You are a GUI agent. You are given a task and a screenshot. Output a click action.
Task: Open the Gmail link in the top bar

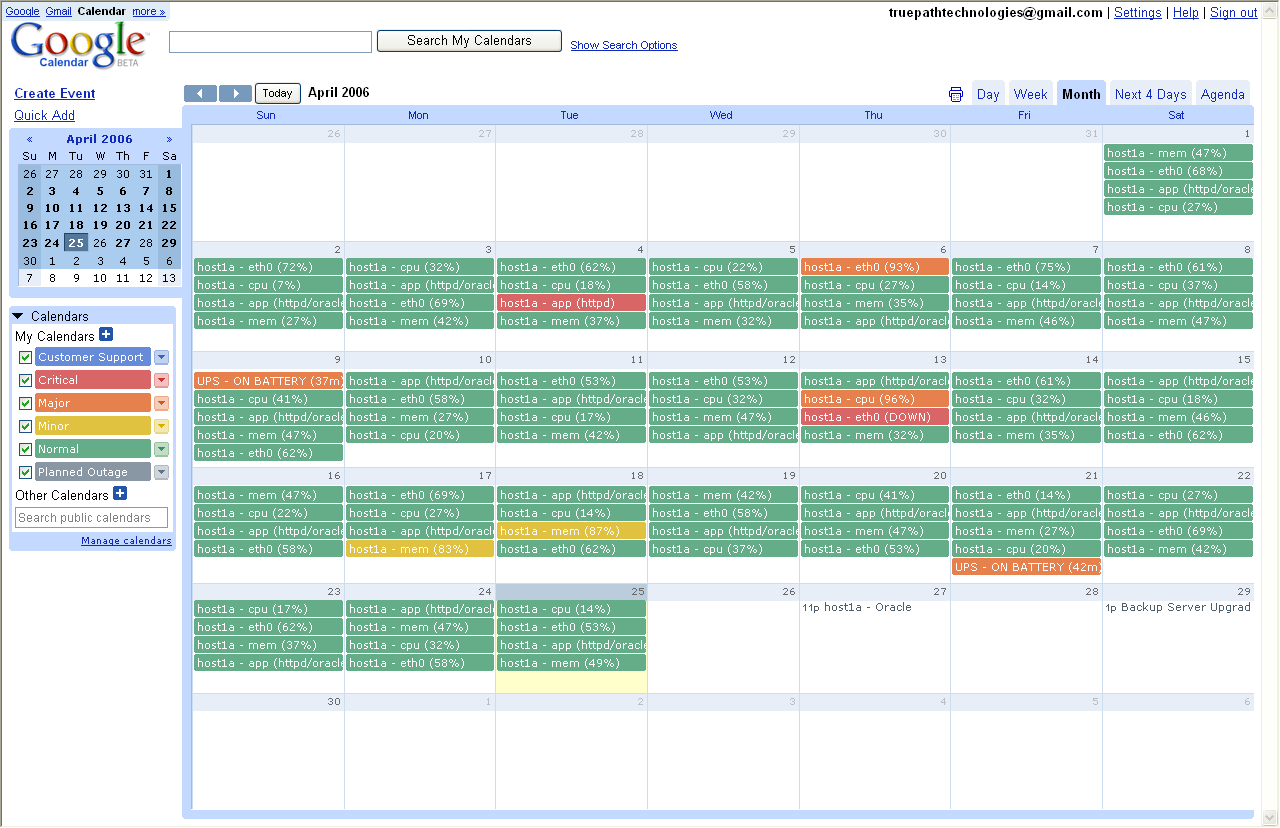pos(58,11)
